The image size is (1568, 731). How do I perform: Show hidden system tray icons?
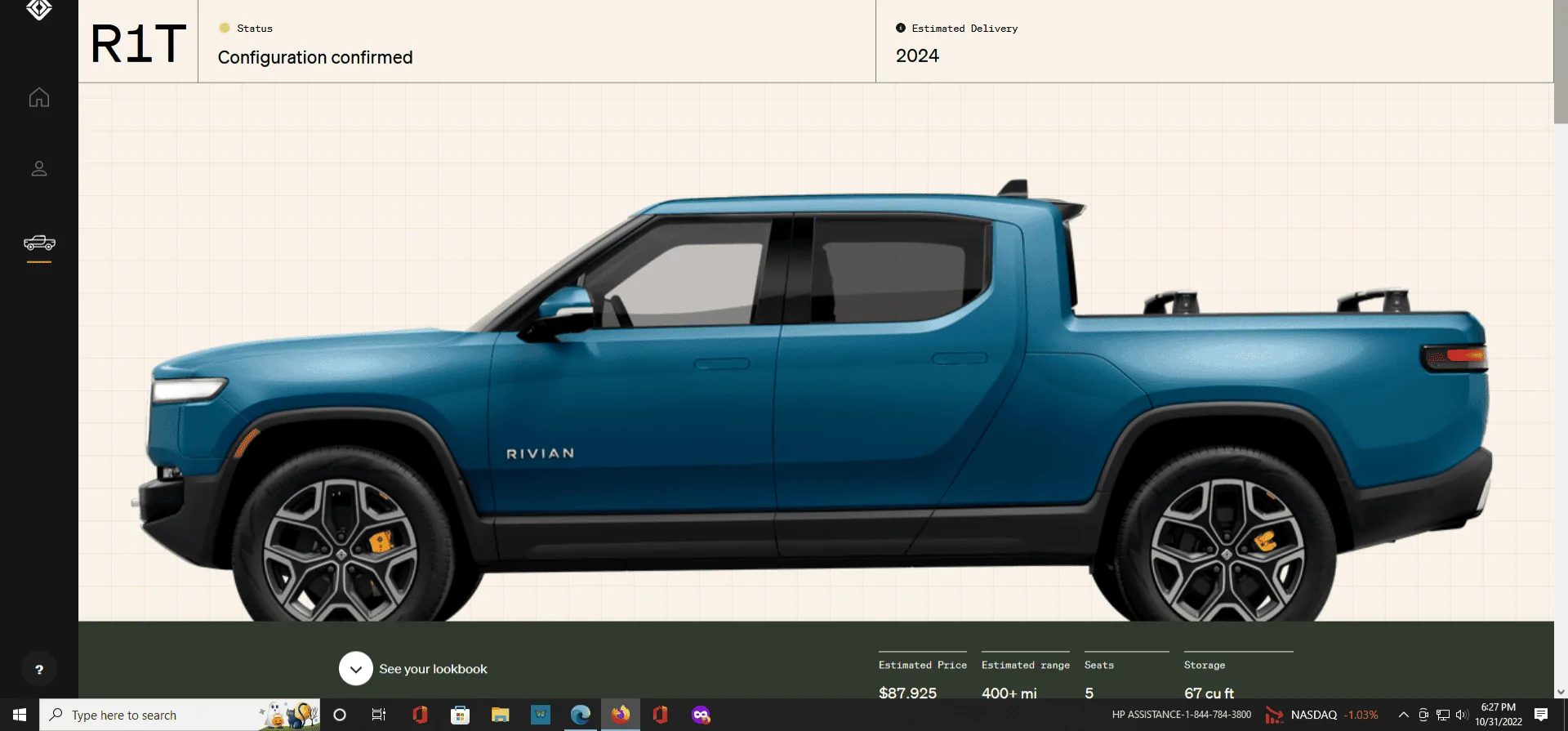[x=1404, y=715]
